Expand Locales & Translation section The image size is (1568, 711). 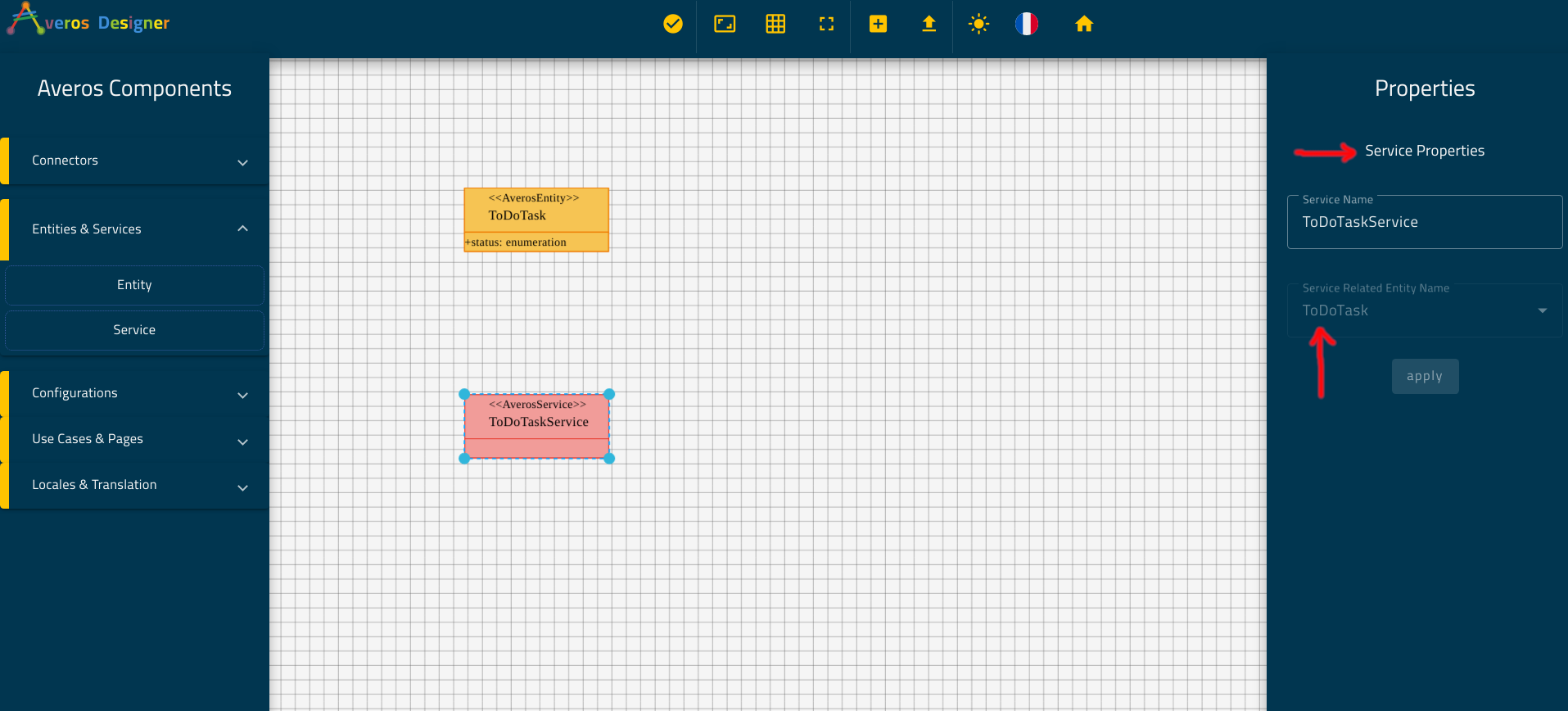pyautogui.click(x=136, y=485)
